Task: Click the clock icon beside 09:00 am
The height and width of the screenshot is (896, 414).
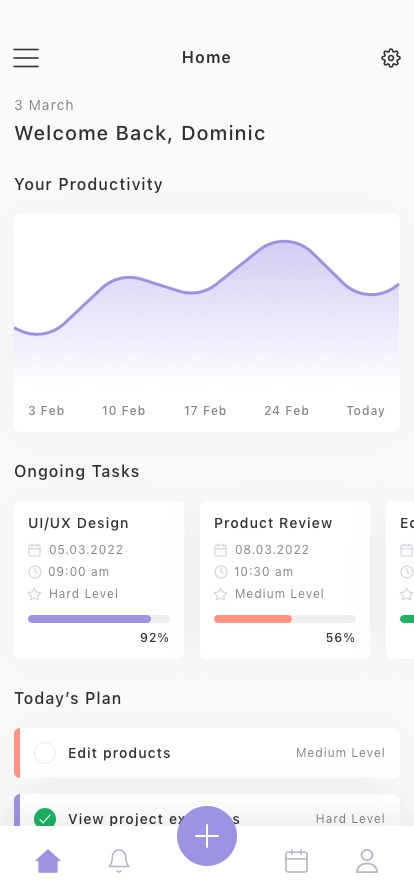Action: tap(34, 571)
